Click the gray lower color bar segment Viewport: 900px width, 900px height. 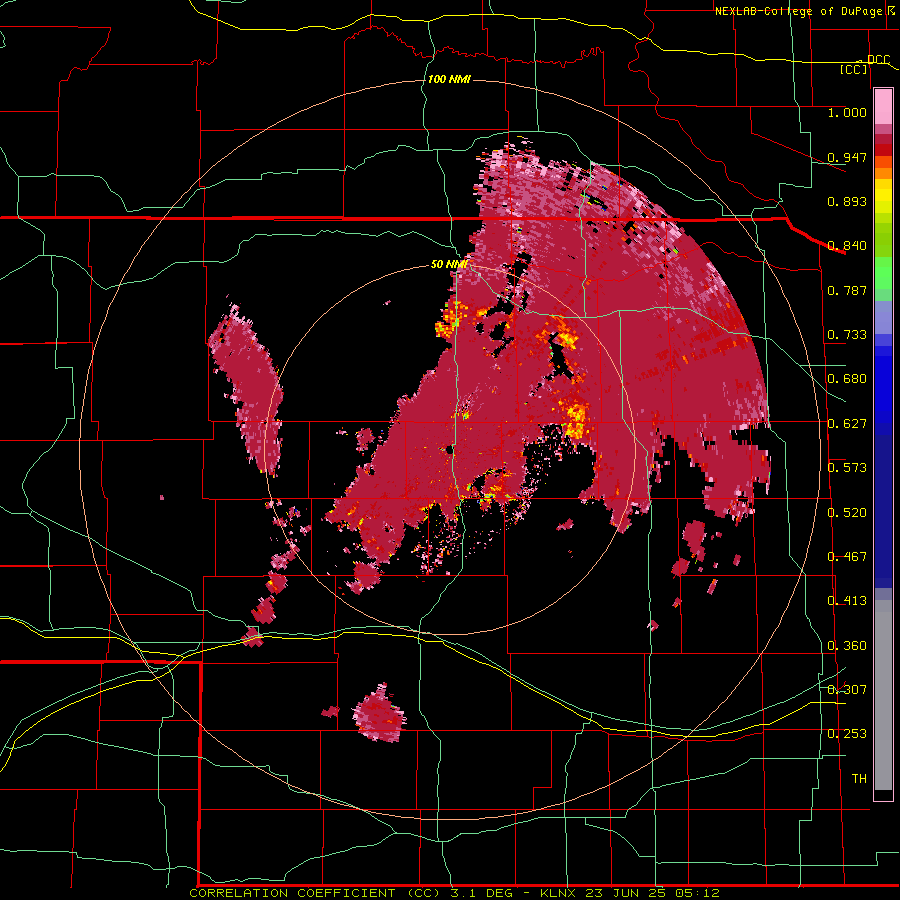pos(883,695)
